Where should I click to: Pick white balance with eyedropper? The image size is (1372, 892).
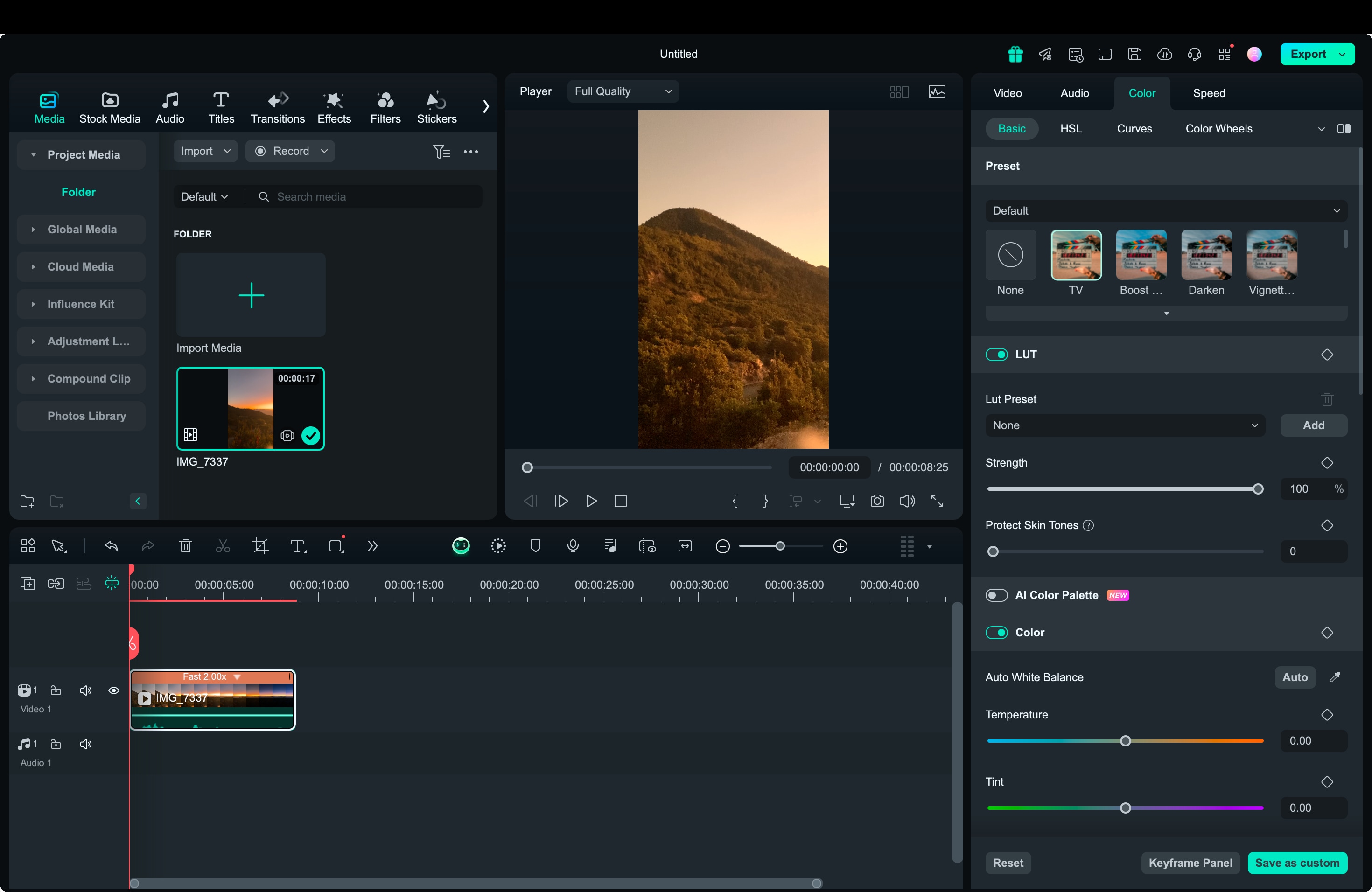(x=1335, y=677)
